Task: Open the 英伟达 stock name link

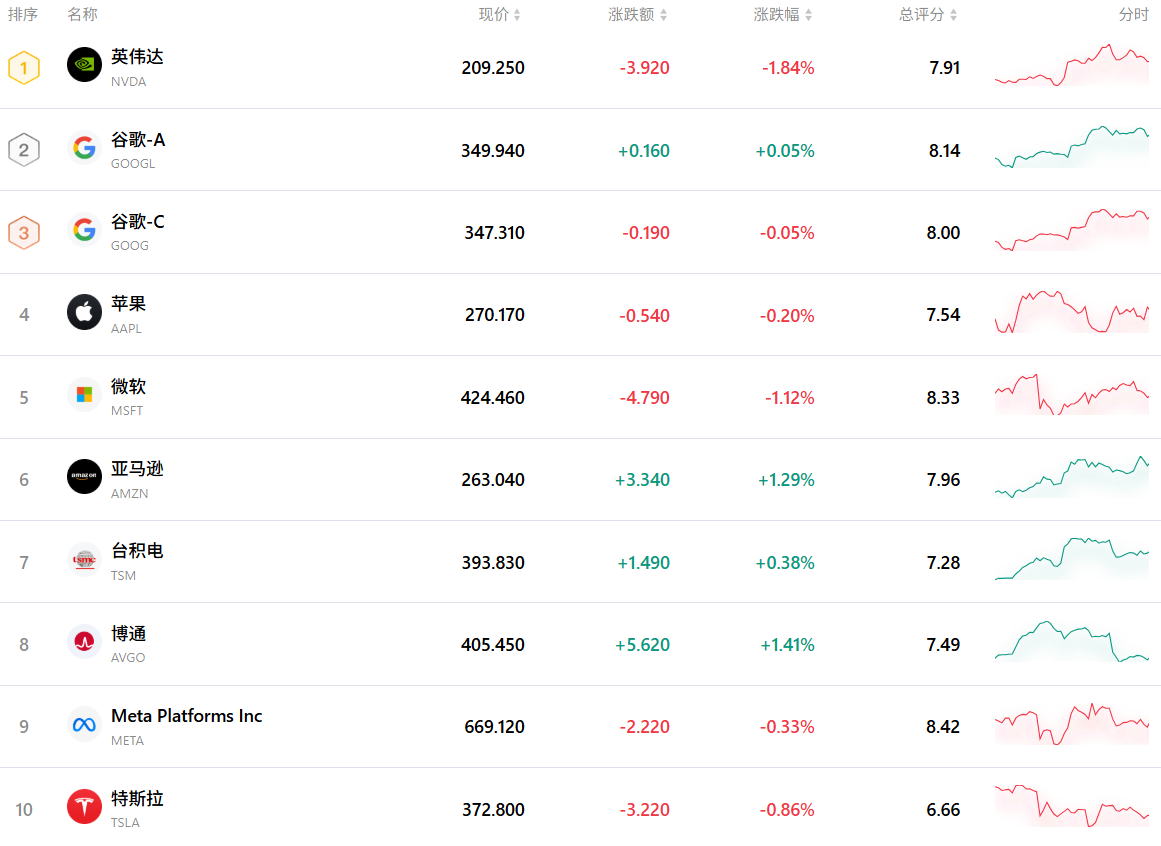Action: pyautogui.click(x=137, y=57)
